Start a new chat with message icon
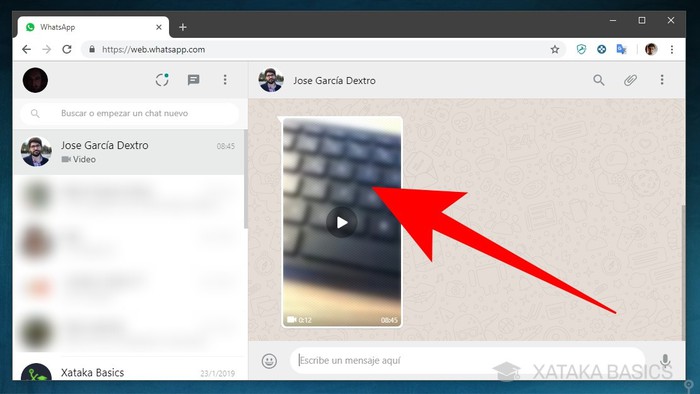 193,80
